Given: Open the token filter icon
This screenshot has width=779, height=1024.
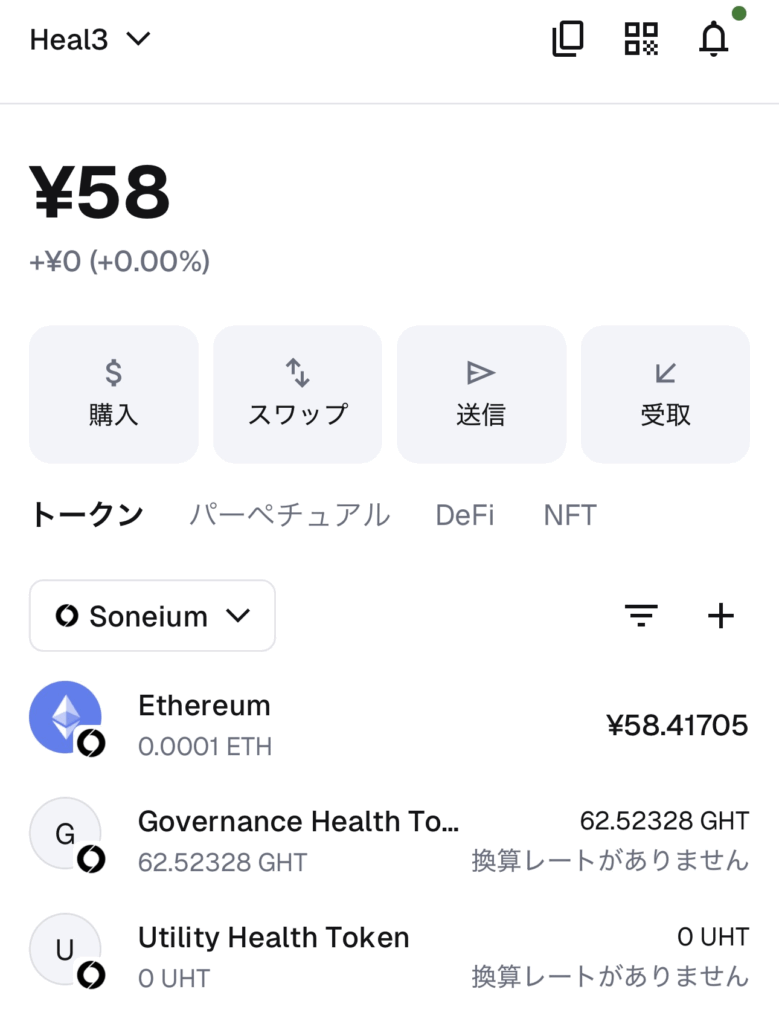Looking at the screenshot, I should (641, 616).
